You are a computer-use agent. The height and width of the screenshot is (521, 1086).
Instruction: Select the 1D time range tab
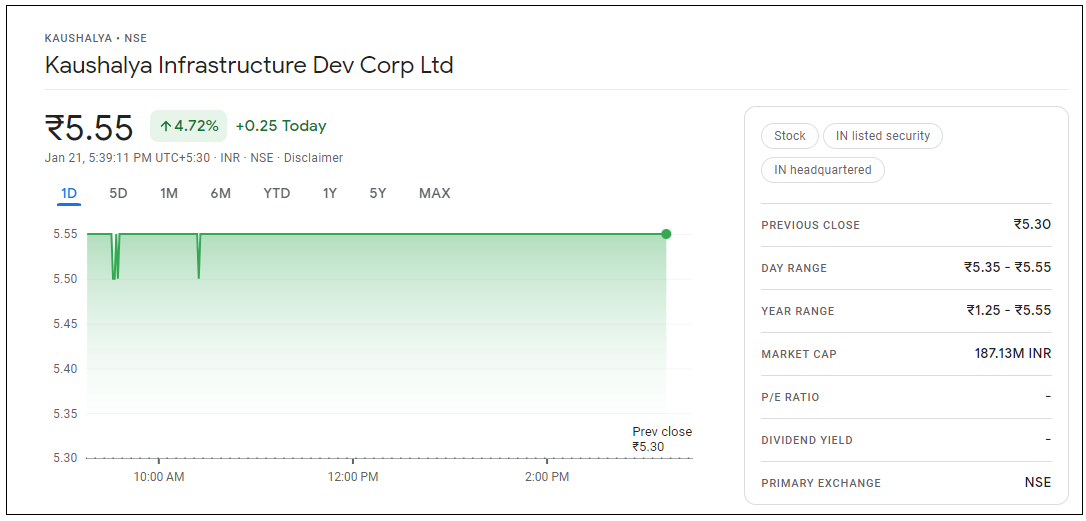[69, 193]
